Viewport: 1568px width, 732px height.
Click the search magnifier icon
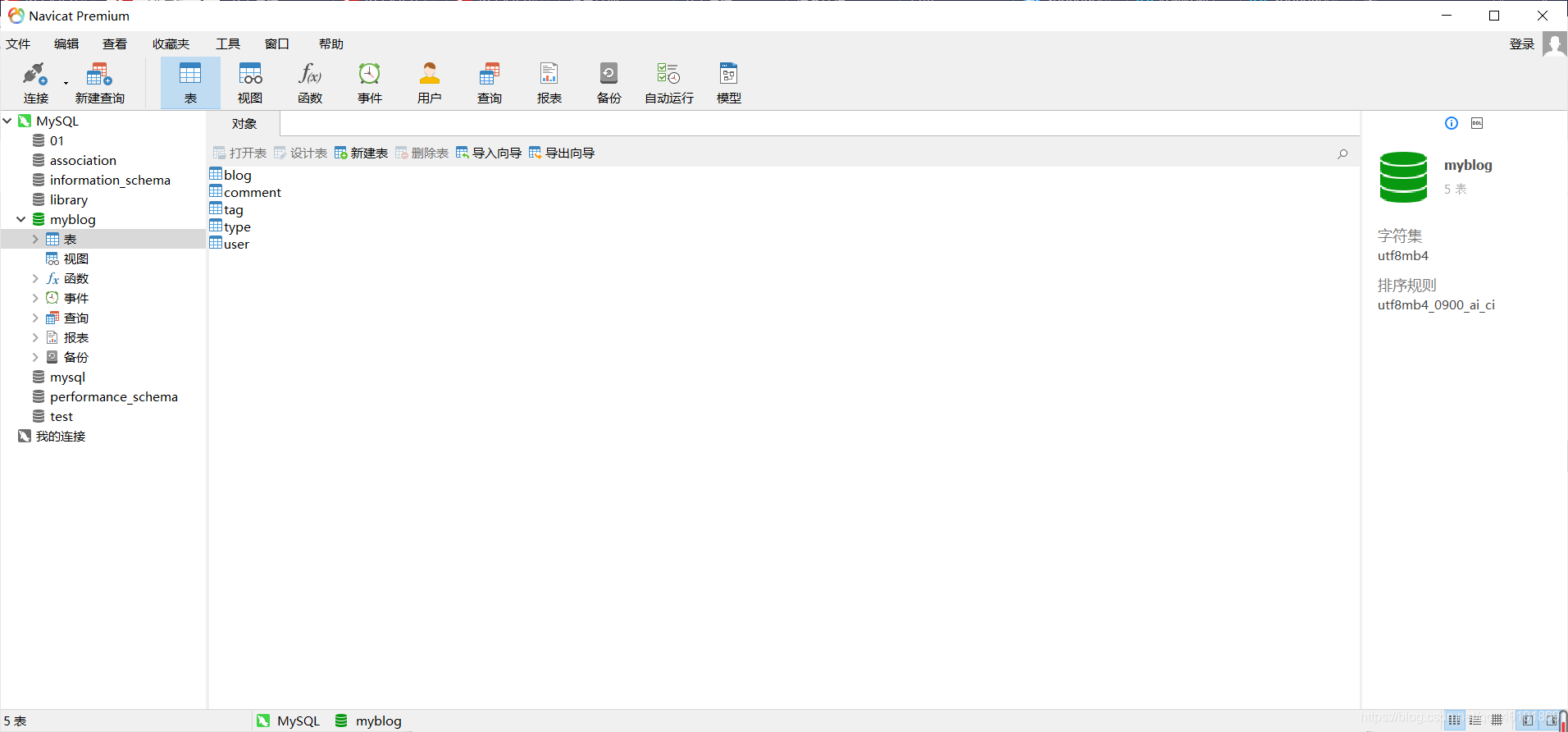[x=1342, y=153]
